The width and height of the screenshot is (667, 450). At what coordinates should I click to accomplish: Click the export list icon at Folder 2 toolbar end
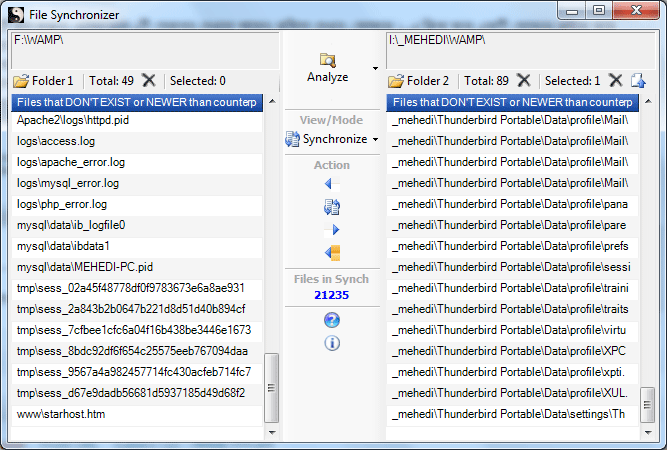pyautogui.click(x=638, y=80)
